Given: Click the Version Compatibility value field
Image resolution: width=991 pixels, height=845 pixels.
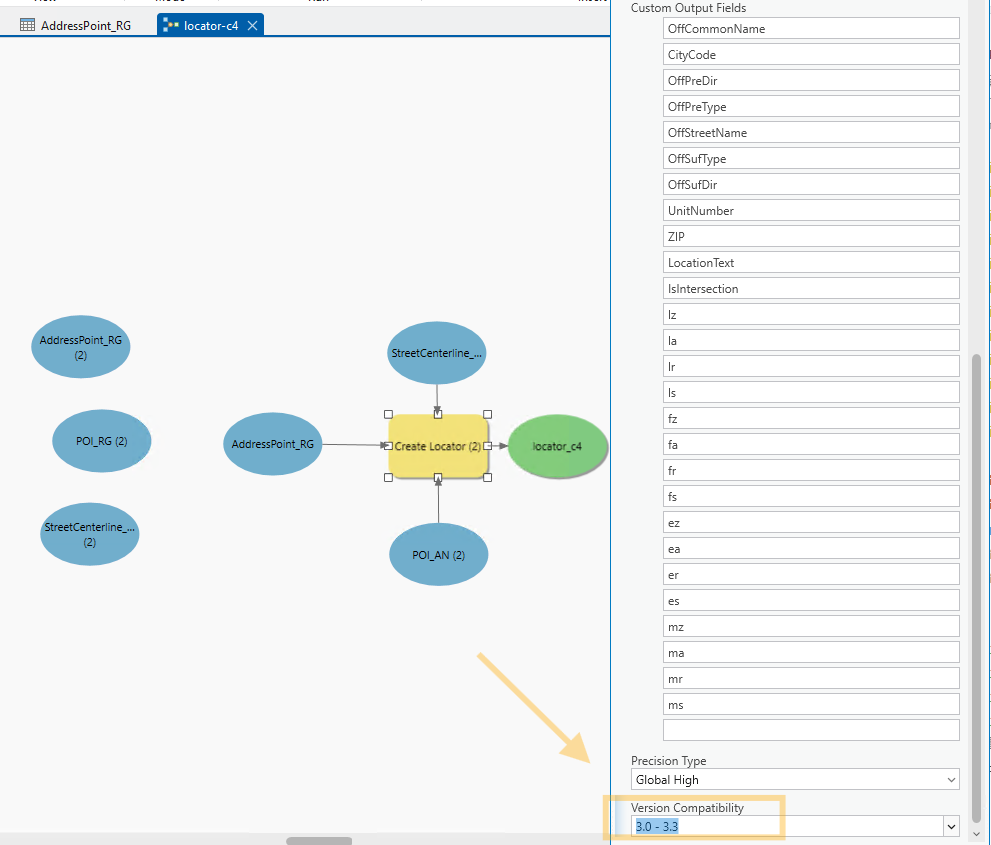Looking at the screenshot, I should pyautogui.click(x=785, y=827).
